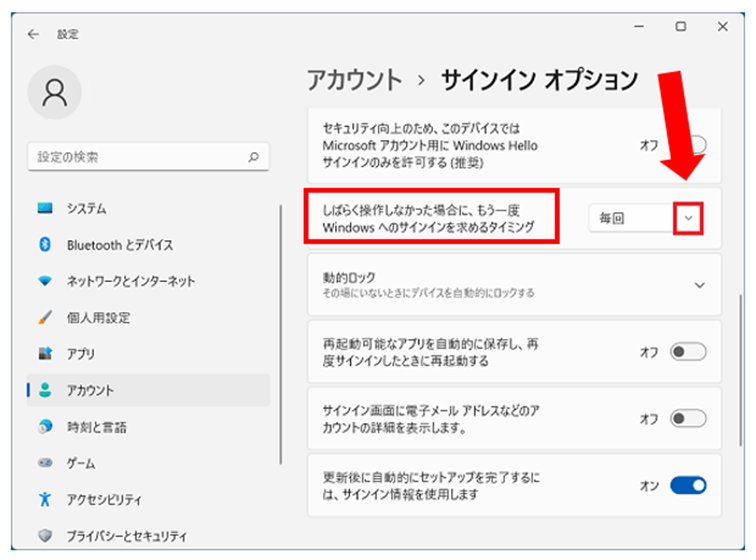Click into 設定の検索 search field
The height and width of the screenshot is (560, 756).
point(148,157)
